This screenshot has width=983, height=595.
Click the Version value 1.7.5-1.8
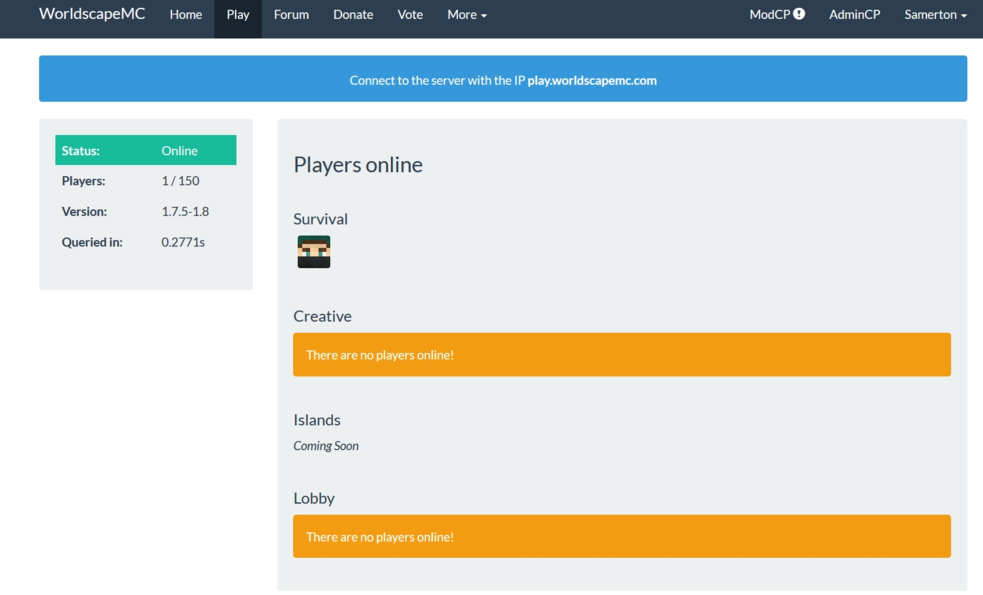(185, 211)
